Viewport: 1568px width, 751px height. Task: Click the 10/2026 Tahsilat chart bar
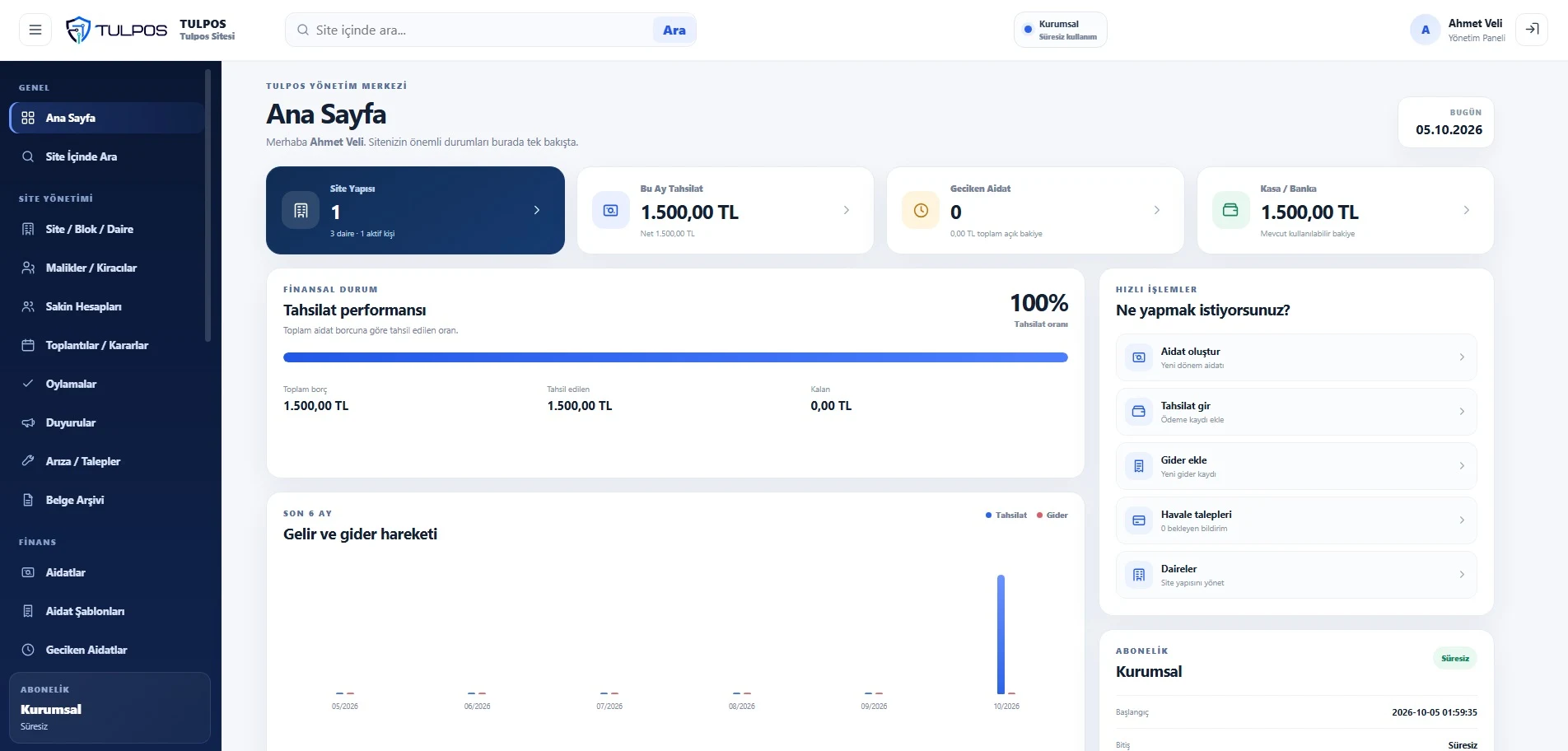pyautogui.click(x=1001, y=634)
